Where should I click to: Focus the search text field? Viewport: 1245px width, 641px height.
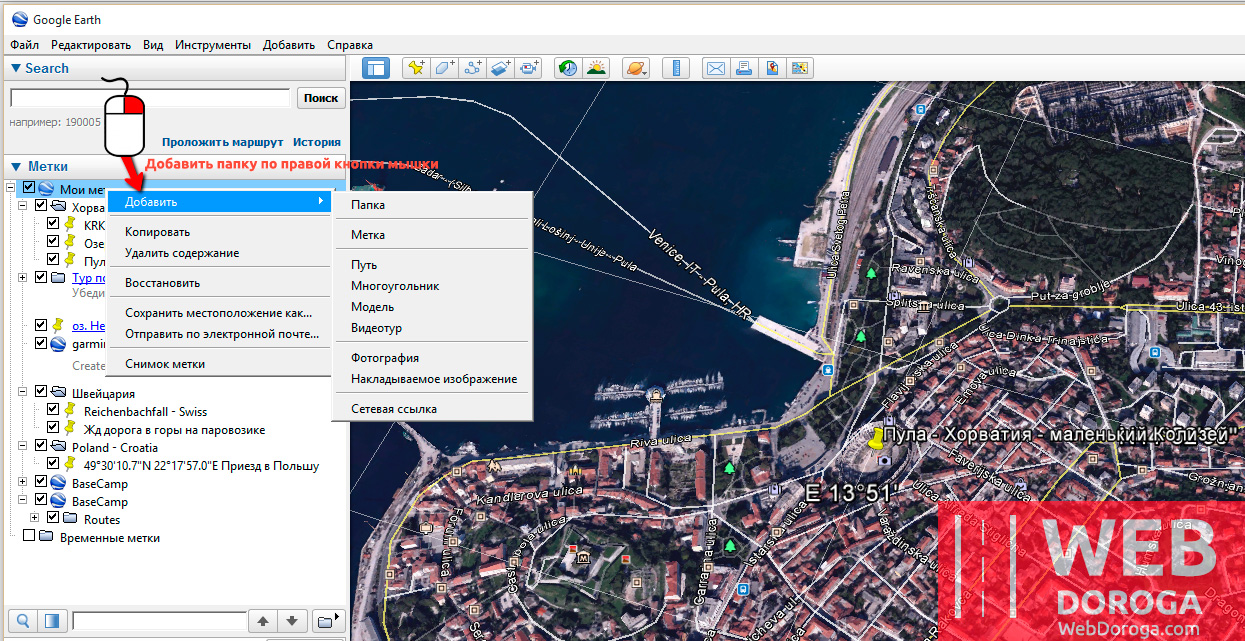(x=150, y=98)
